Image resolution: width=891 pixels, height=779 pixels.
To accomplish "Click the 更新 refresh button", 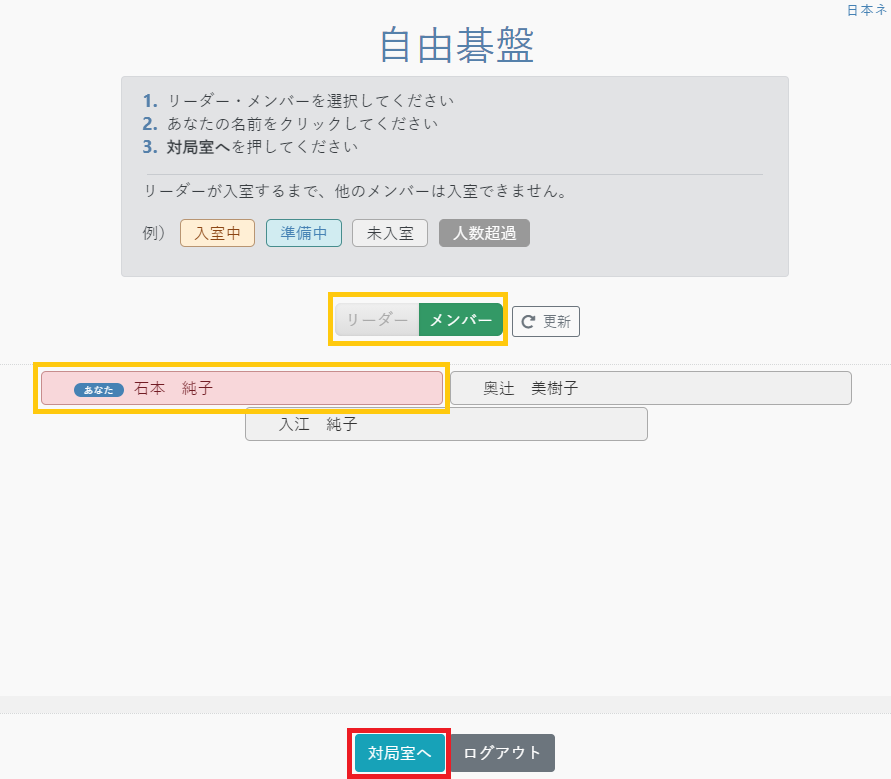I will pos(546,322).
